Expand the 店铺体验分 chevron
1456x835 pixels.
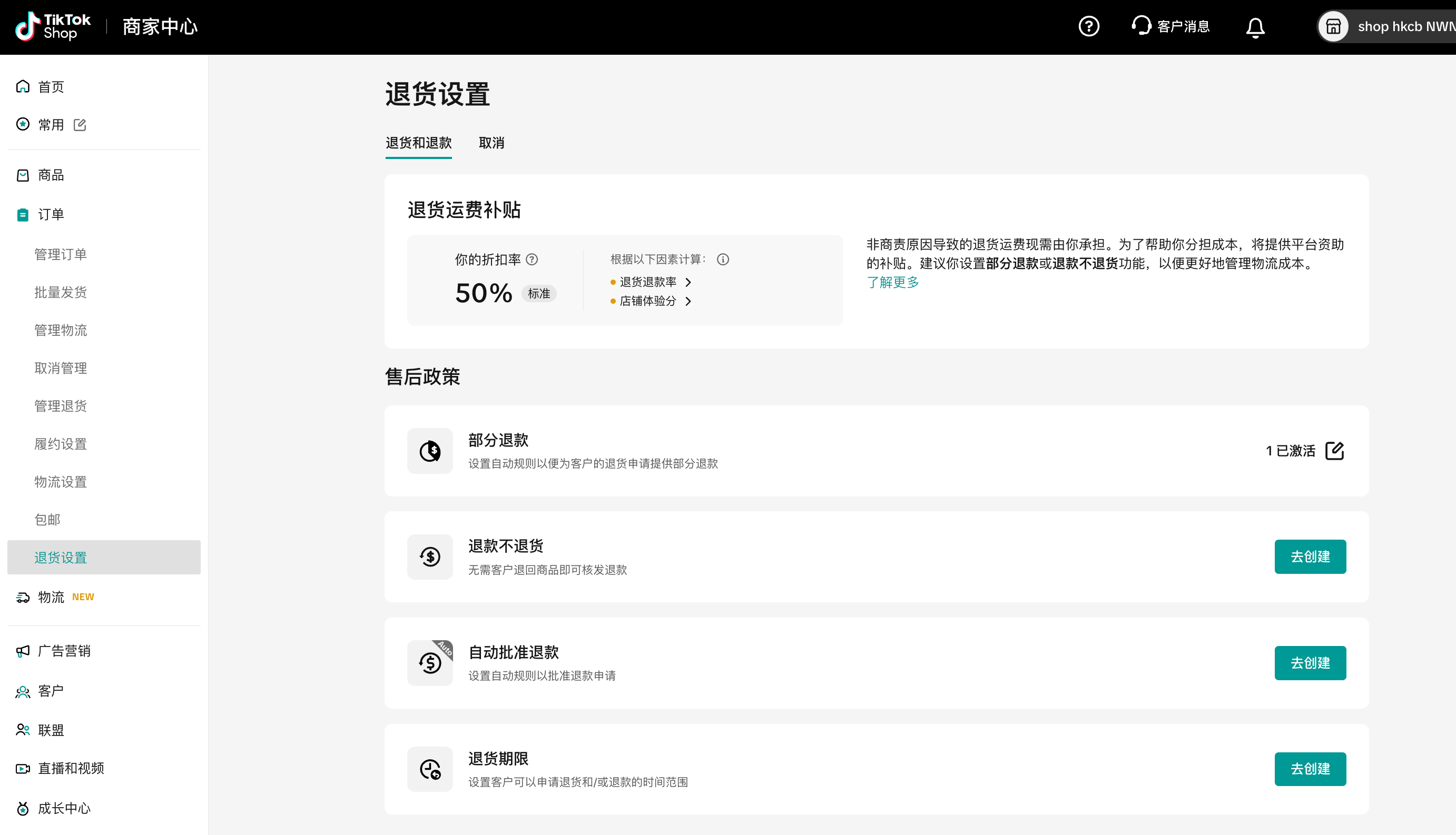pos(688,301)
